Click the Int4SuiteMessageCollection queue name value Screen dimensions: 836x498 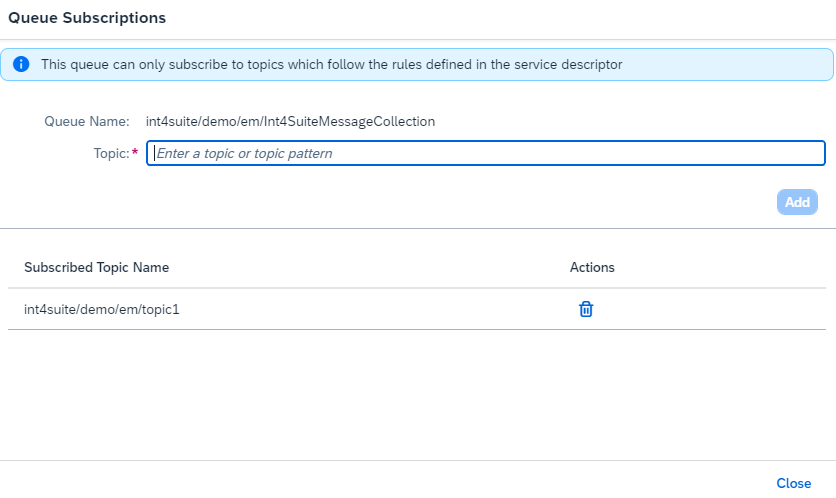pyautogui.click(x=290, y=121)
